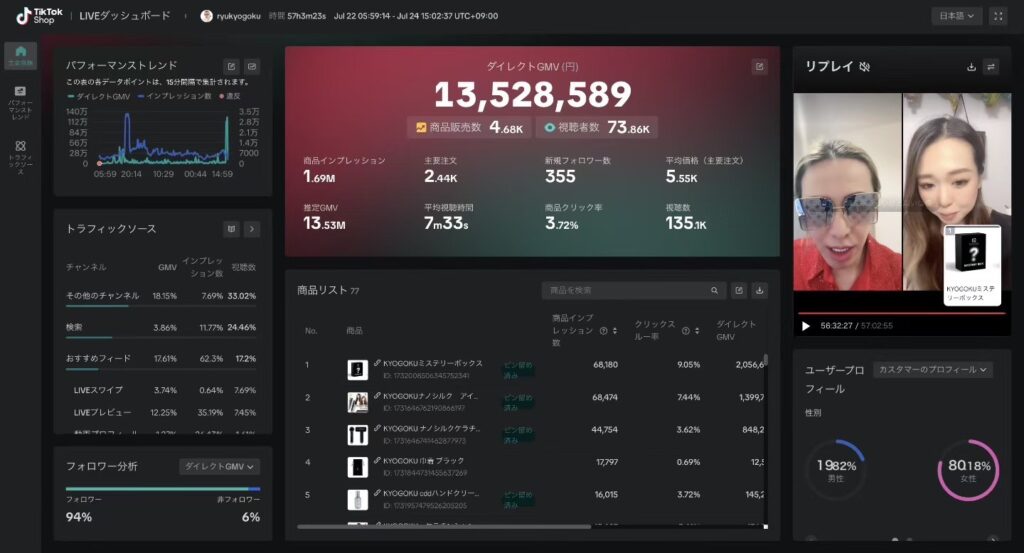Open the ダイレクトGMV dropdown in フォロワー分析
The width and height of the screenshot is (1024, 553).
coord(219,466)
